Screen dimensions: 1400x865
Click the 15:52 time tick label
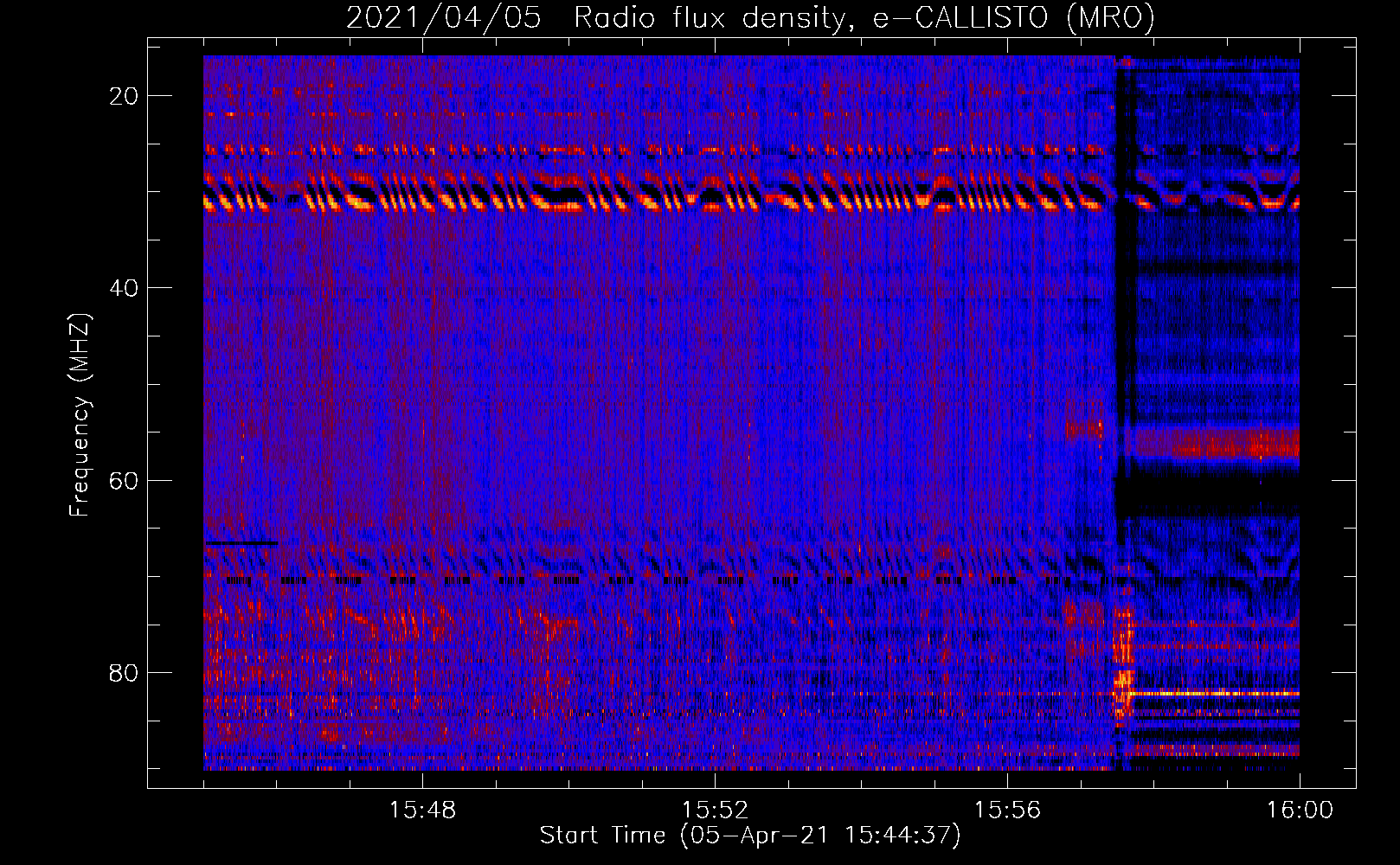(715, 811)
